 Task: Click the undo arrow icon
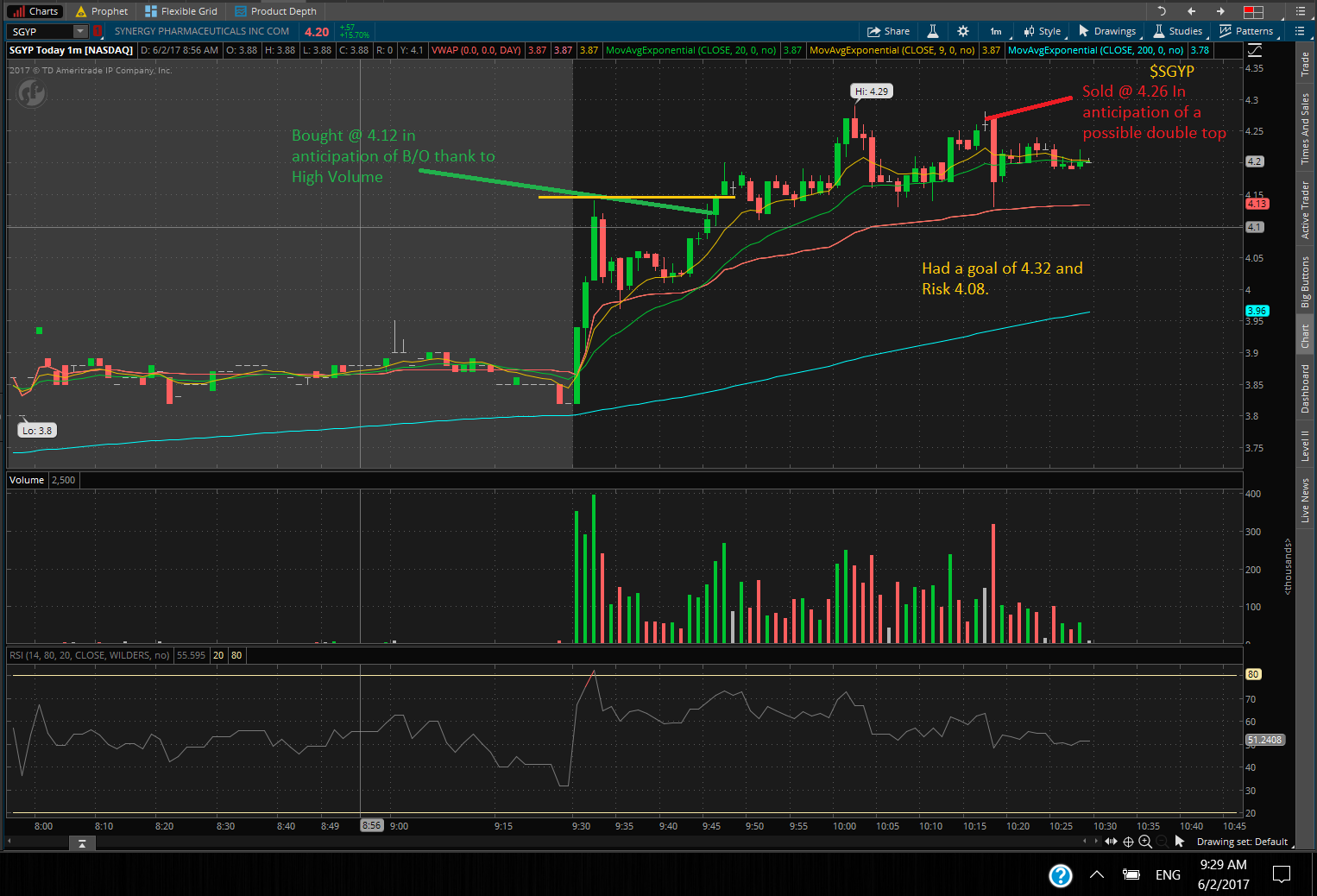[1162, 11]
